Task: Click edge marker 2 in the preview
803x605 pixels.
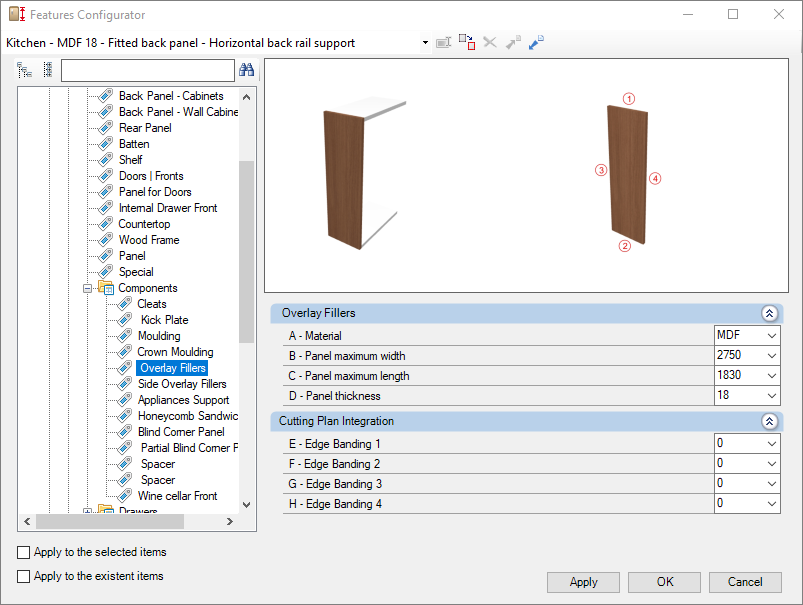Action: pos(625,246)
